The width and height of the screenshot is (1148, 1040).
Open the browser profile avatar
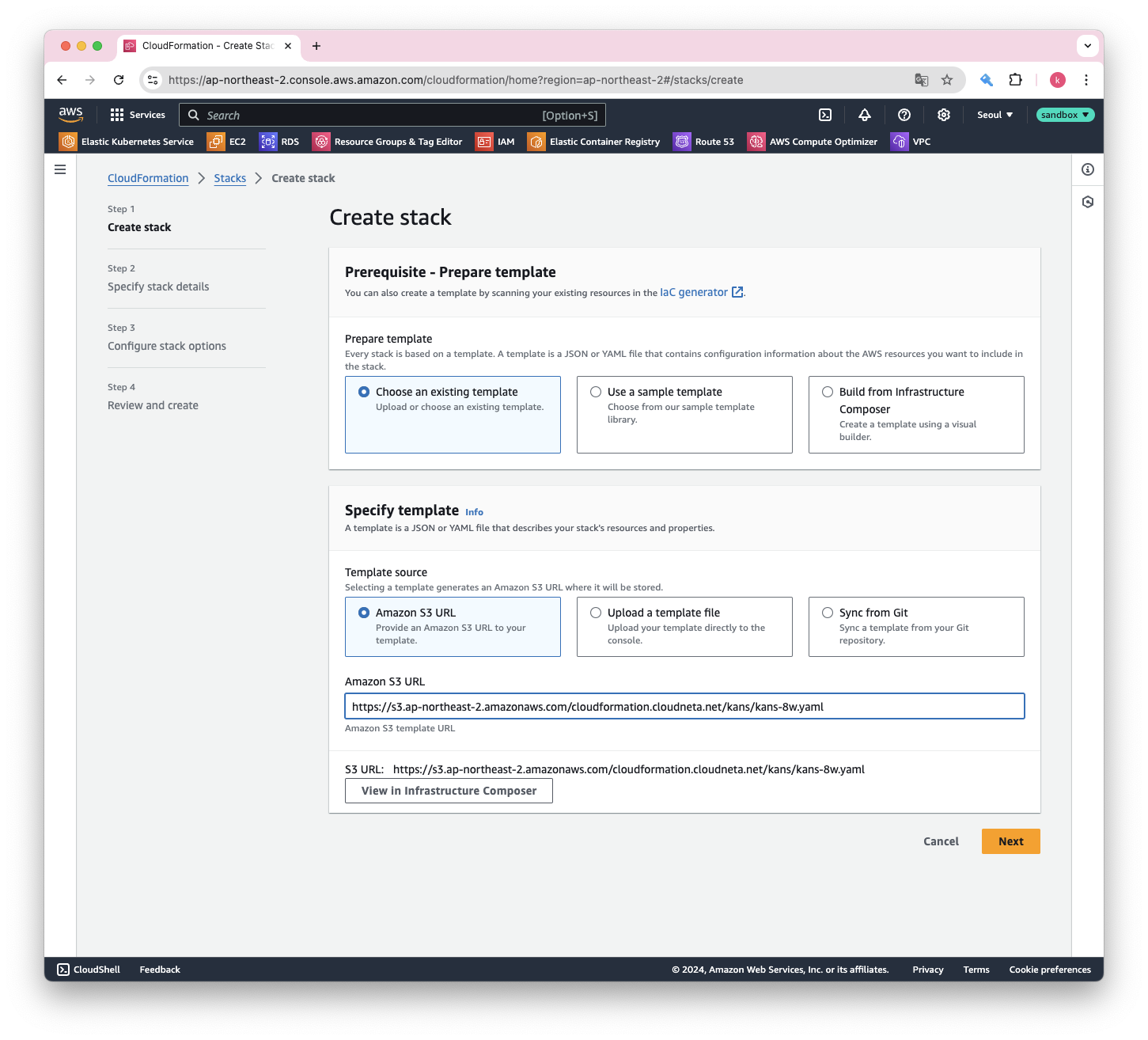(x=1058, y=80)
